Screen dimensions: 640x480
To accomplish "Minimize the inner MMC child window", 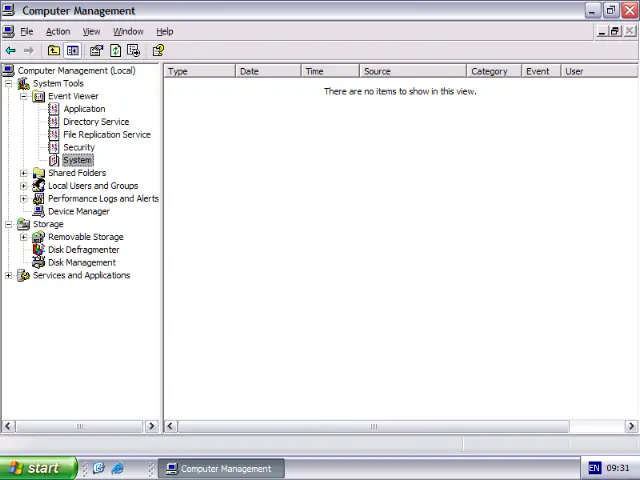I will tap(601, 31).
